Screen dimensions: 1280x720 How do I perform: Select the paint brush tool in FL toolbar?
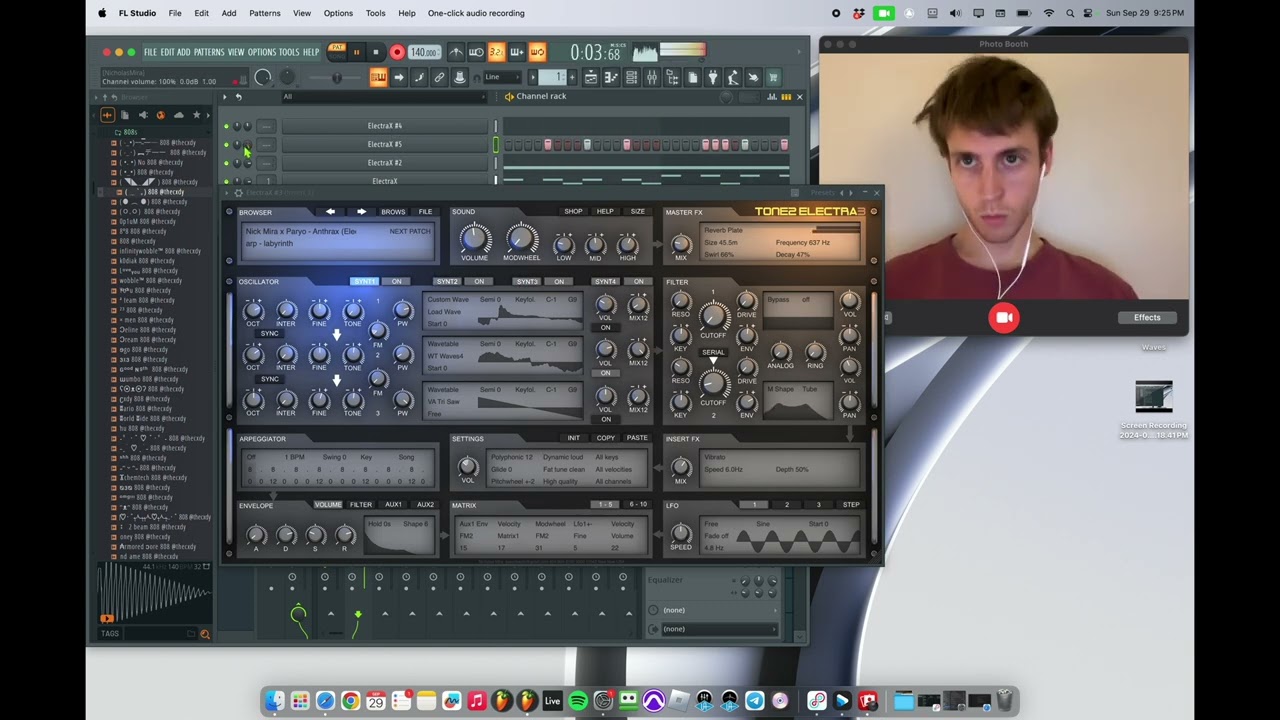click(x=419, y=77)
